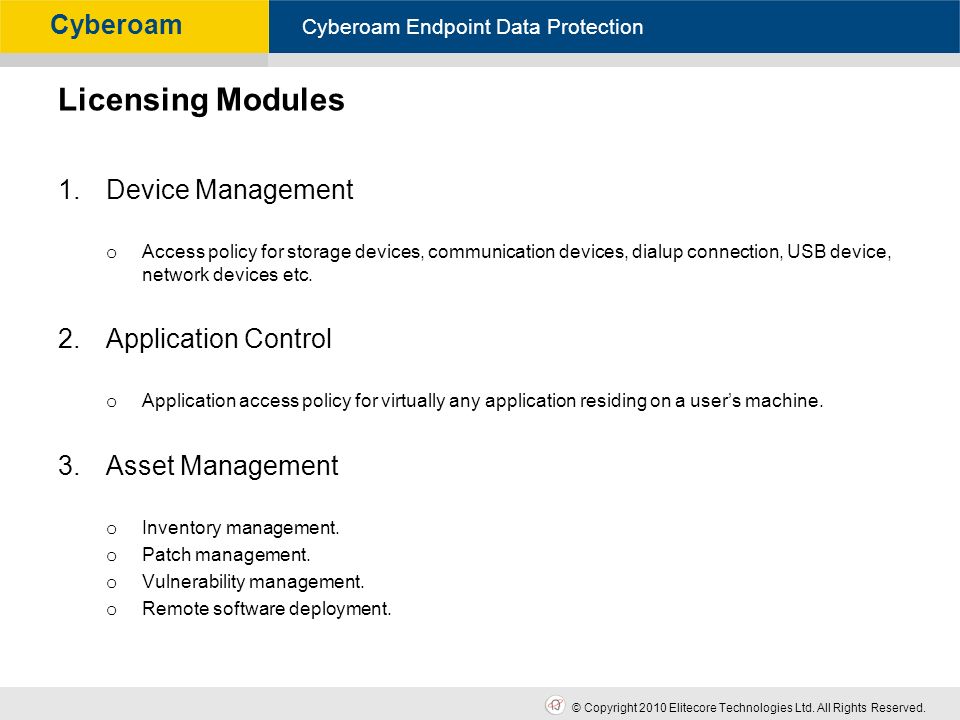Click the Patch management bullet

click(x=227, y=555)
